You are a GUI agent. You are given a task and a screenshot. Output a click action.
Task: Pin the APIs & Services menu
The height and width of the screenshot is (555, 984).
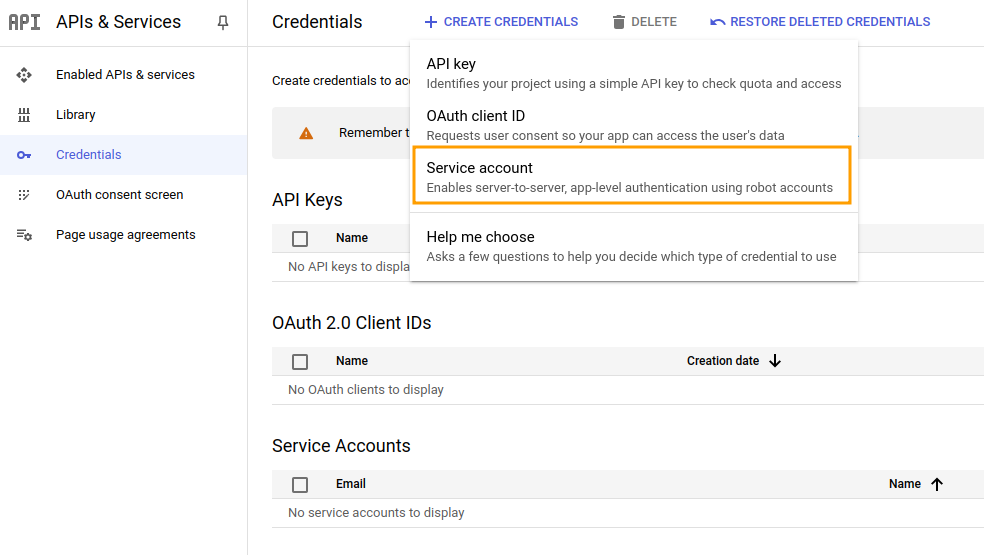tap(223, 23)
